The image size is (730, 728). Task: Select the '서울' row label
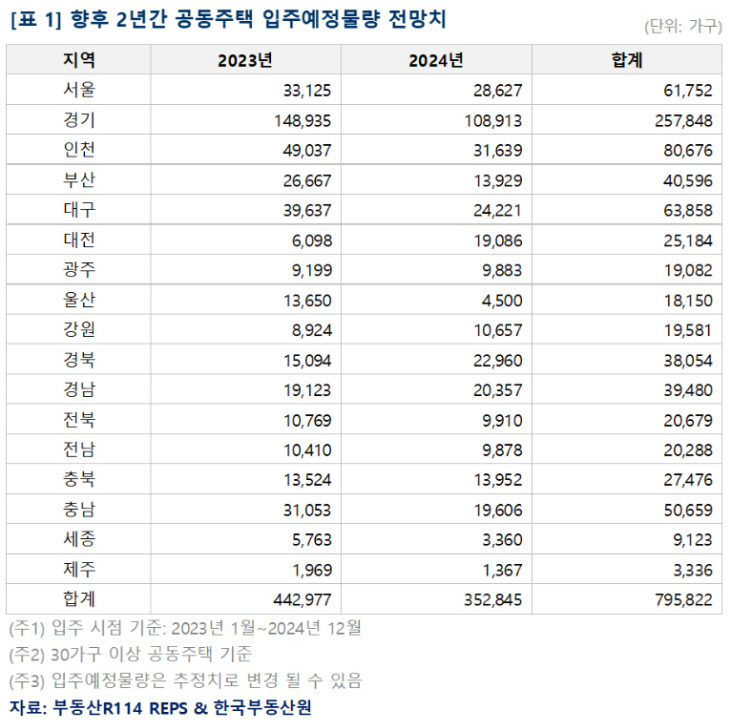tap(79, 90)
